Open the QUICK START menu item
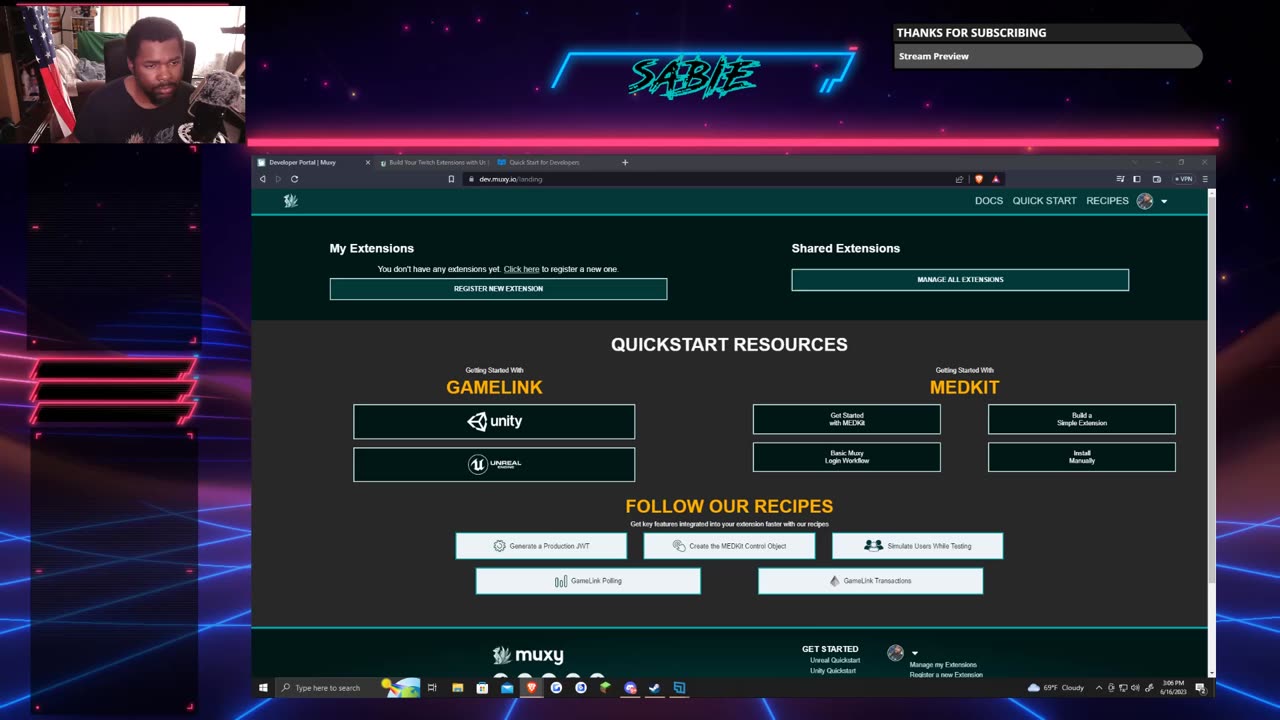This screenshot has width=1280, height=720. [x=1044, y=201]
